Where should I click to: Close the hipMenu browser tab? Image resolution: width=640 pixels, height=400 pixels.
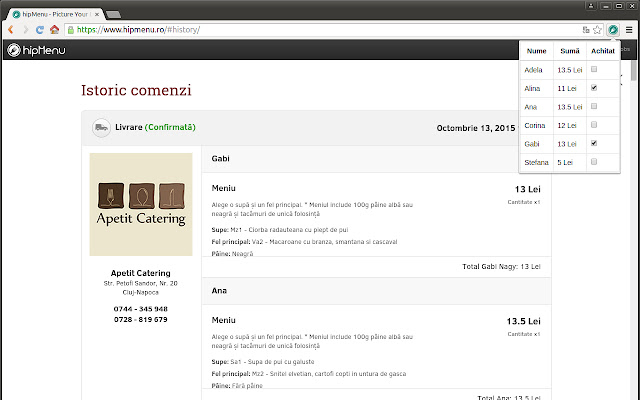[x=97, y=14]
